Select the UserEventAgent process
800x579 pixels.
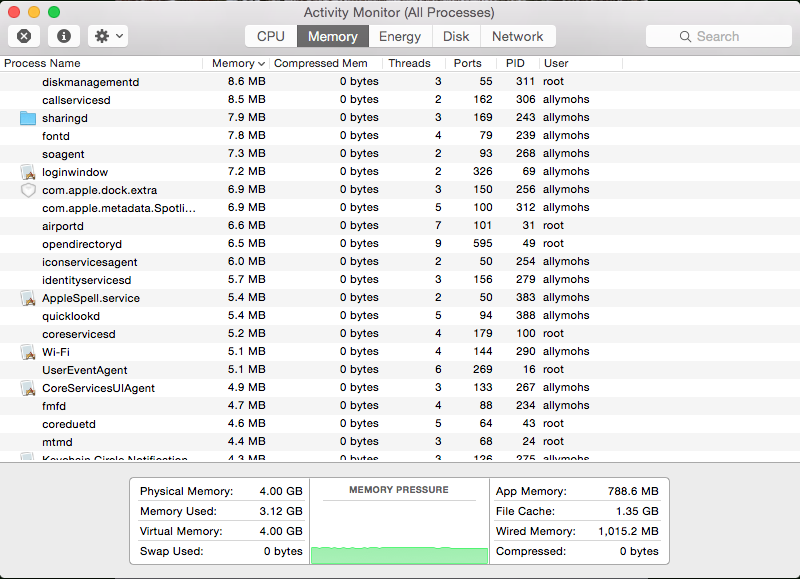pos(85,370)
